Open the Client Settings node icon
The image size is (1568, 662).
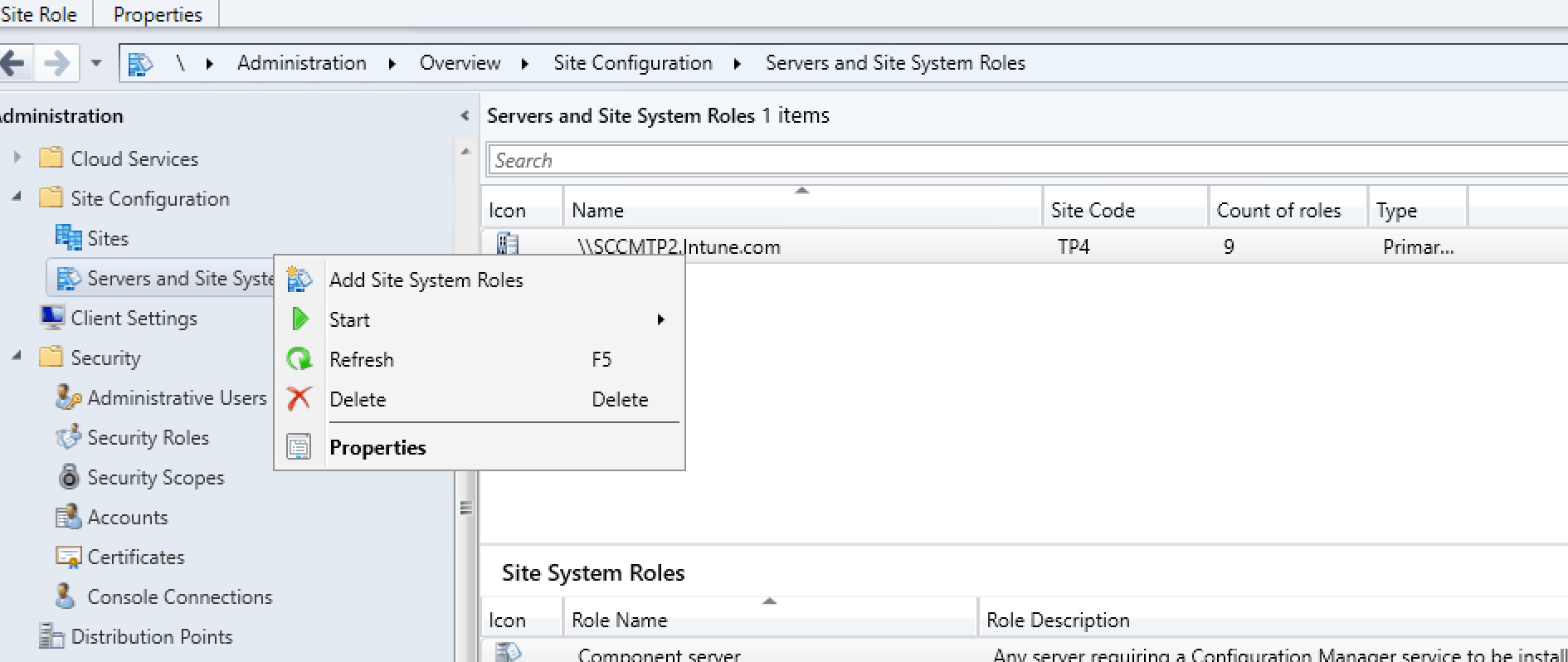[x=51, y=318]
